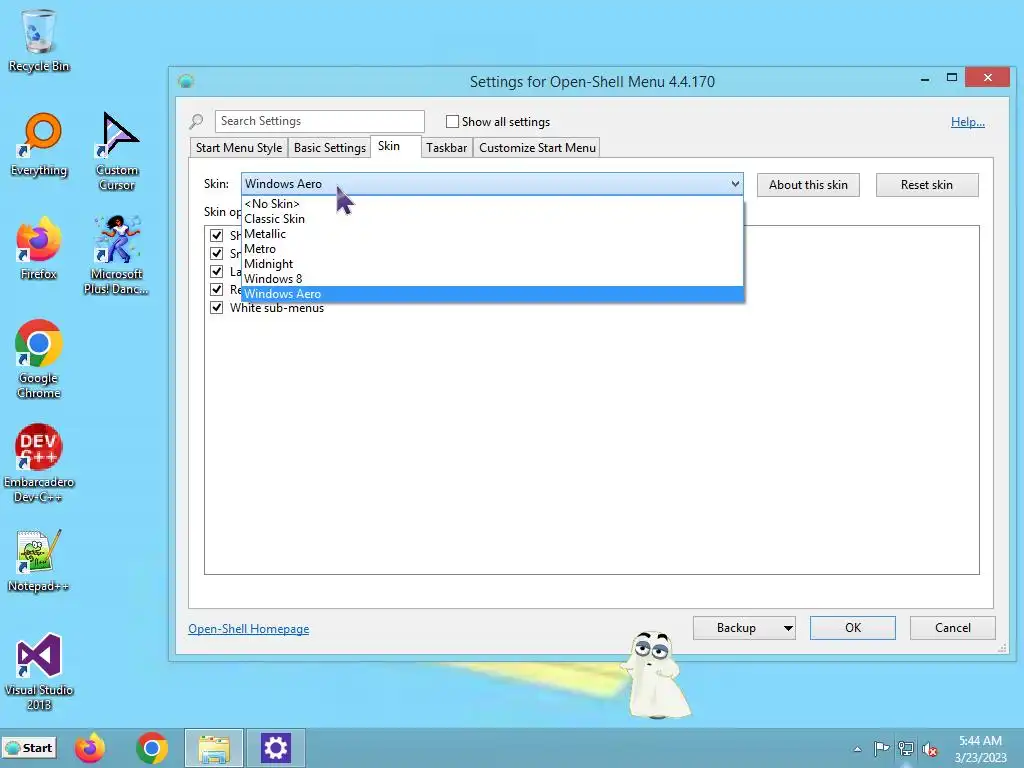Choose Midnight skin from the list
This screenshot has width=1024, height=768.
click(492, 264)
